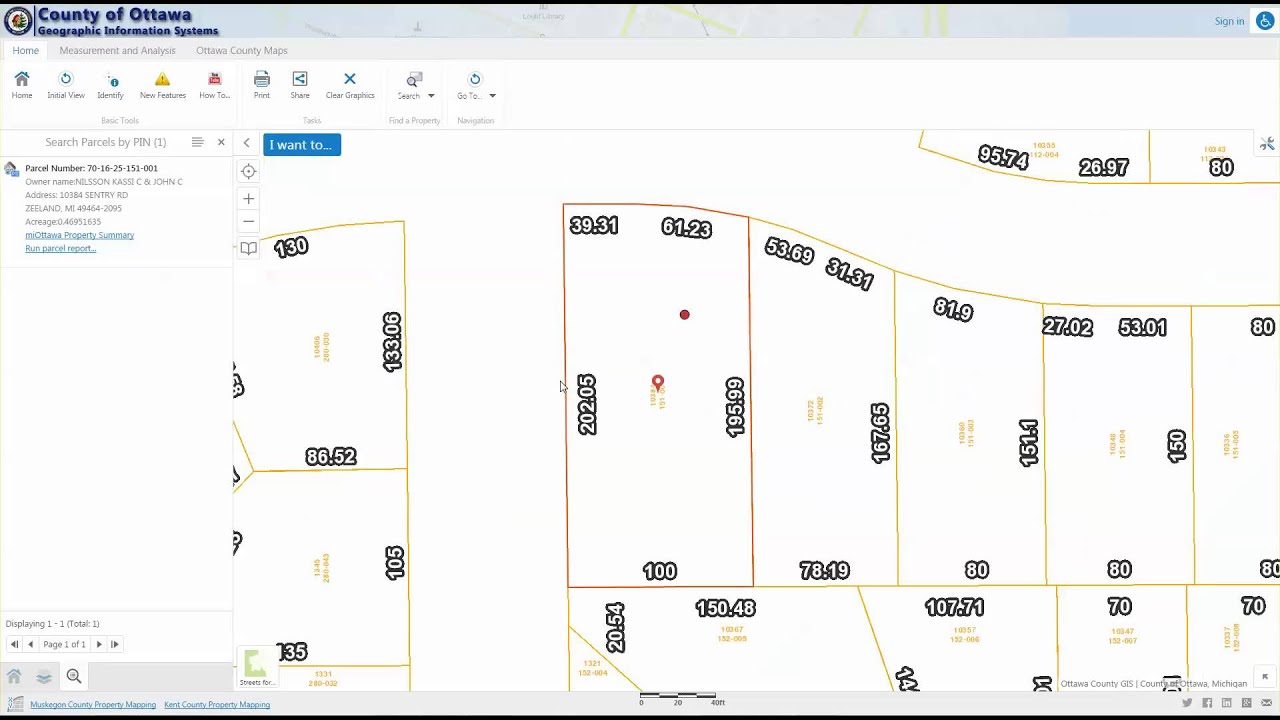Image resolution: width=1280 pixels, height=720 pixels.
Task: Click the Share tool
Action: tap(300, 85)
